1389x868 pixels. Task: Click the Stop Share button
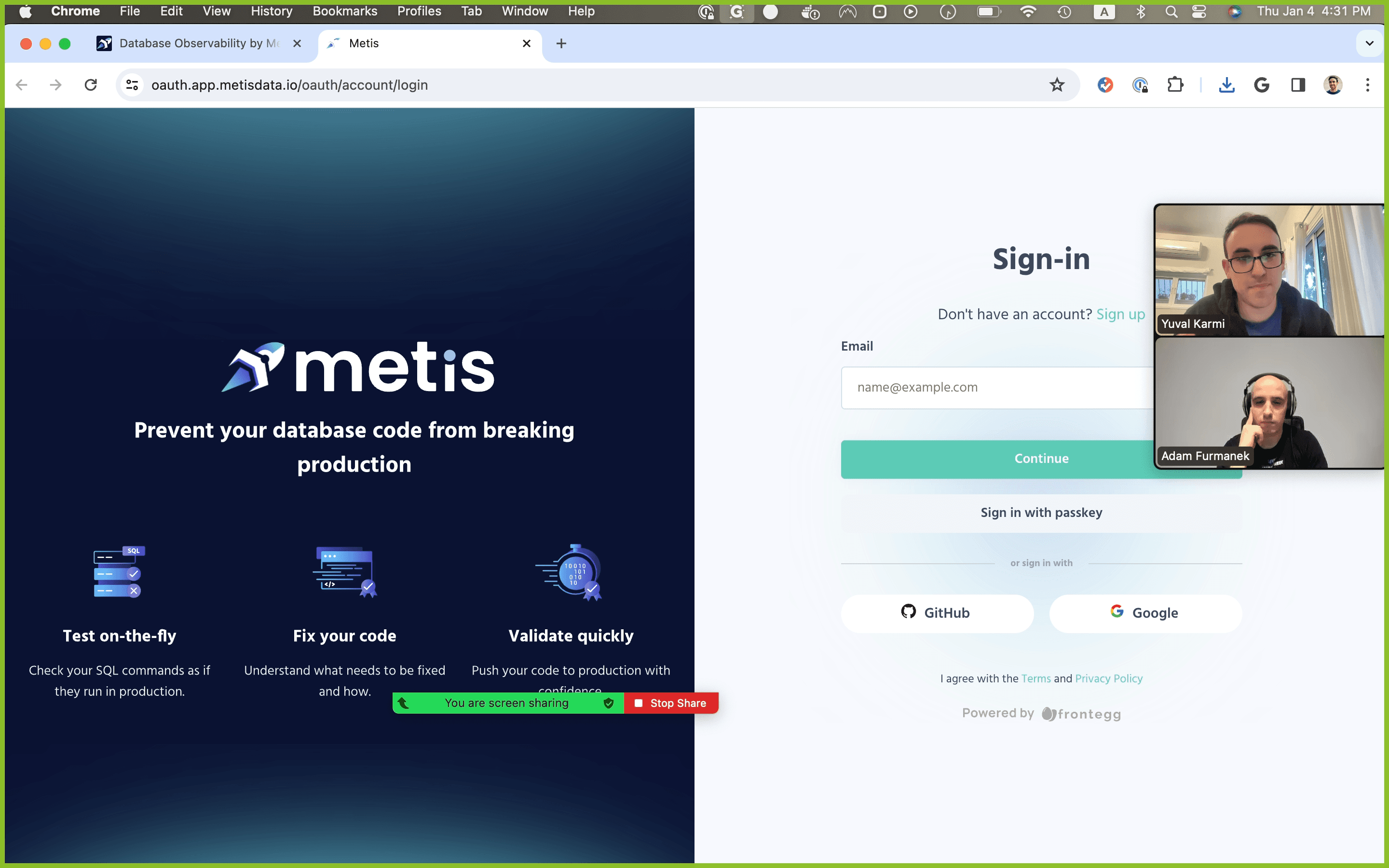pyautogui.click(x=671, y=703)
